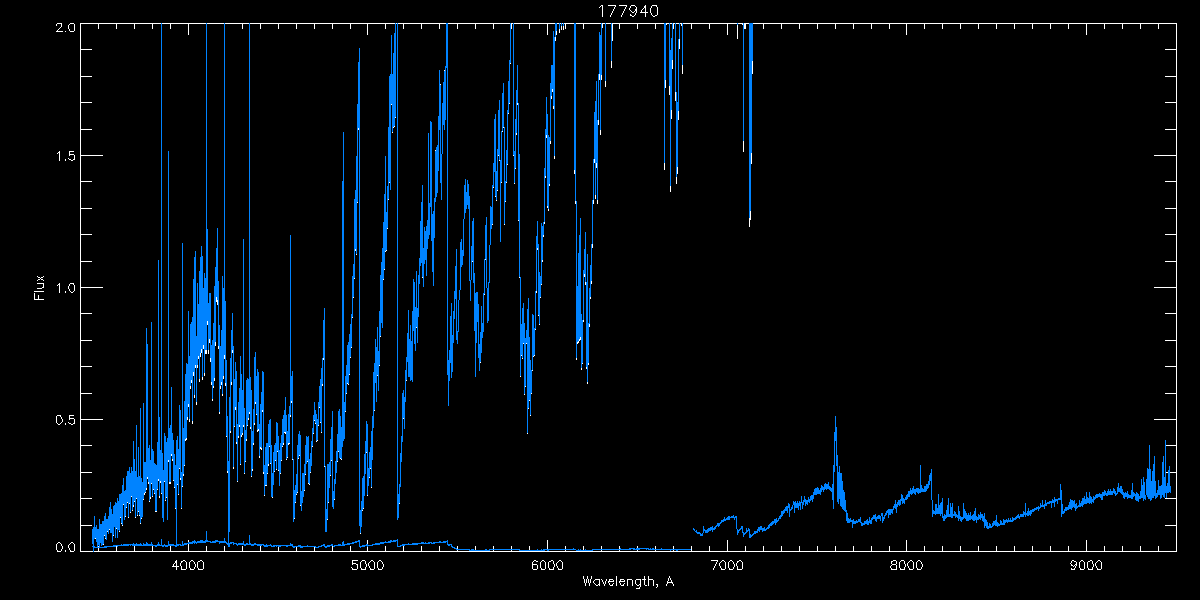
Task: Click the Flux axis label
Action: tap(40, 288)
